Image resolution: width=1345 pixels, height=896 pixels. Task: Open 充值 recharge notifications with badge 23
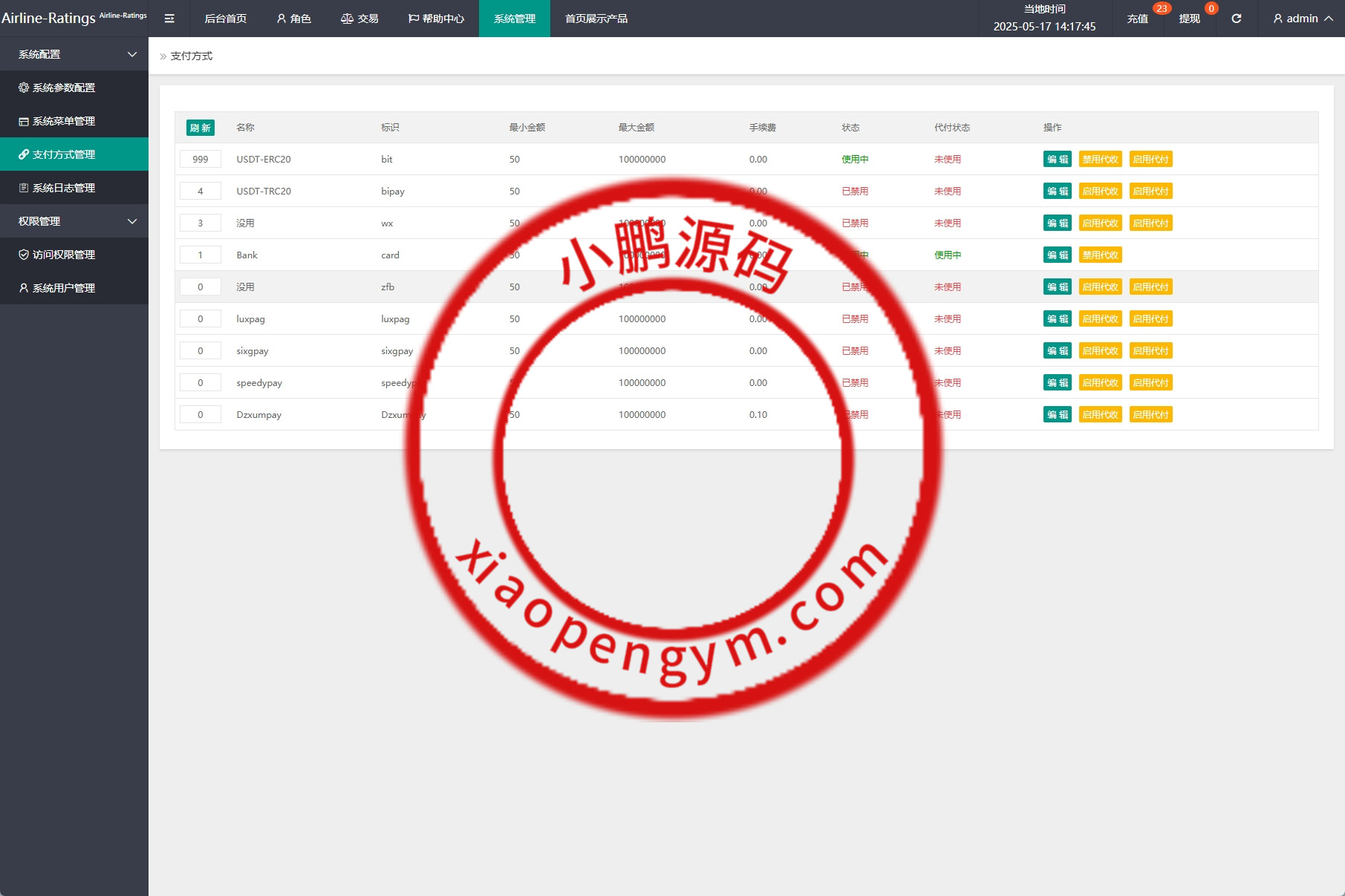click(x=1137, y=19)
